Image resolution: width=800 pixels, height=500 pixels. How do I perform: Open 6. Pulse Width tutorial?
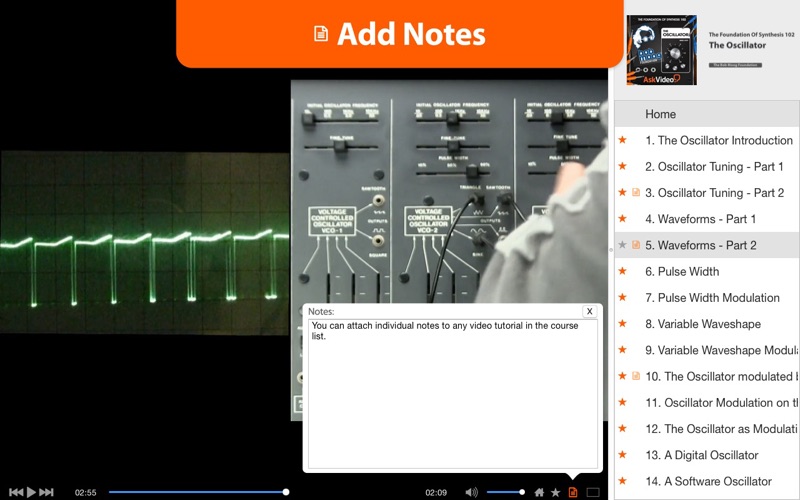(707, 271)
